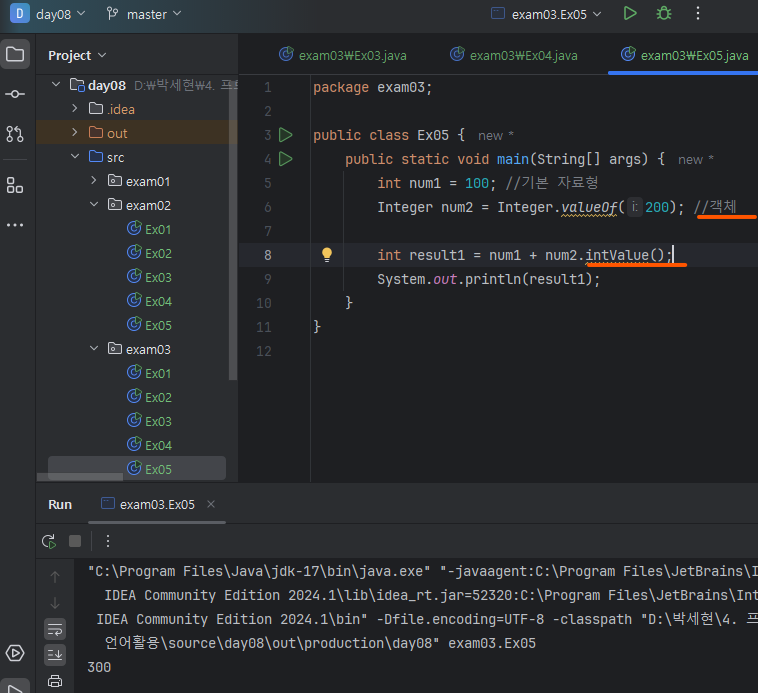
Task: Open Ex01 under the exam03 package
Action: [x=158, y=373]
